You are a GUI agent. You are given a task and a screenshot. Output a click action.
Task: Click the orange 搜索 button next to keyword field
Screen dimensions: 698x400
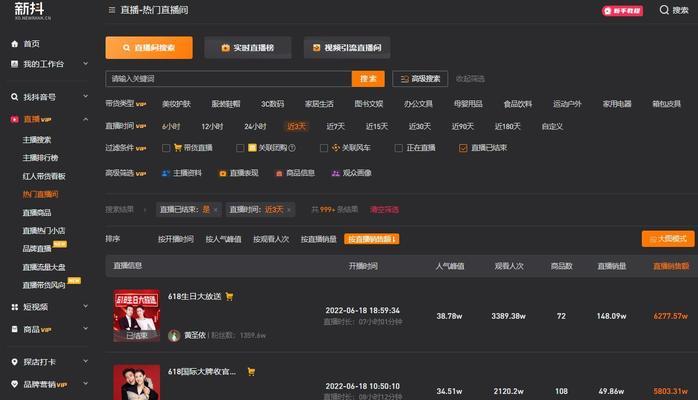[368, 79]
